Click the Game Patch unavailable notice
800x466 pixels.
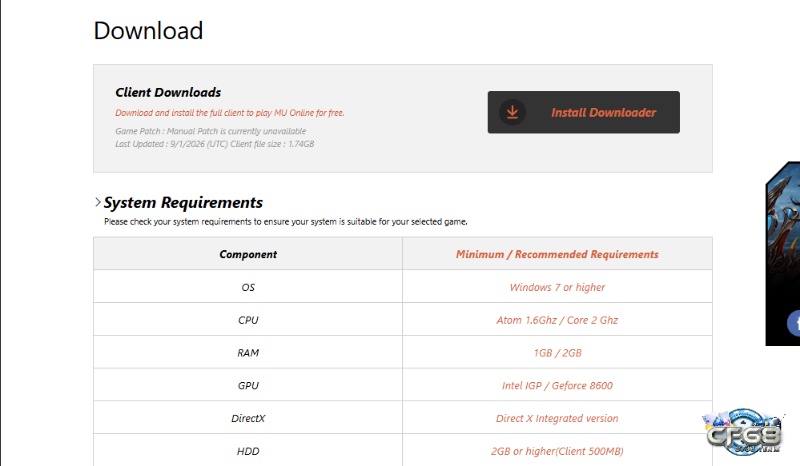click(211, 131)
